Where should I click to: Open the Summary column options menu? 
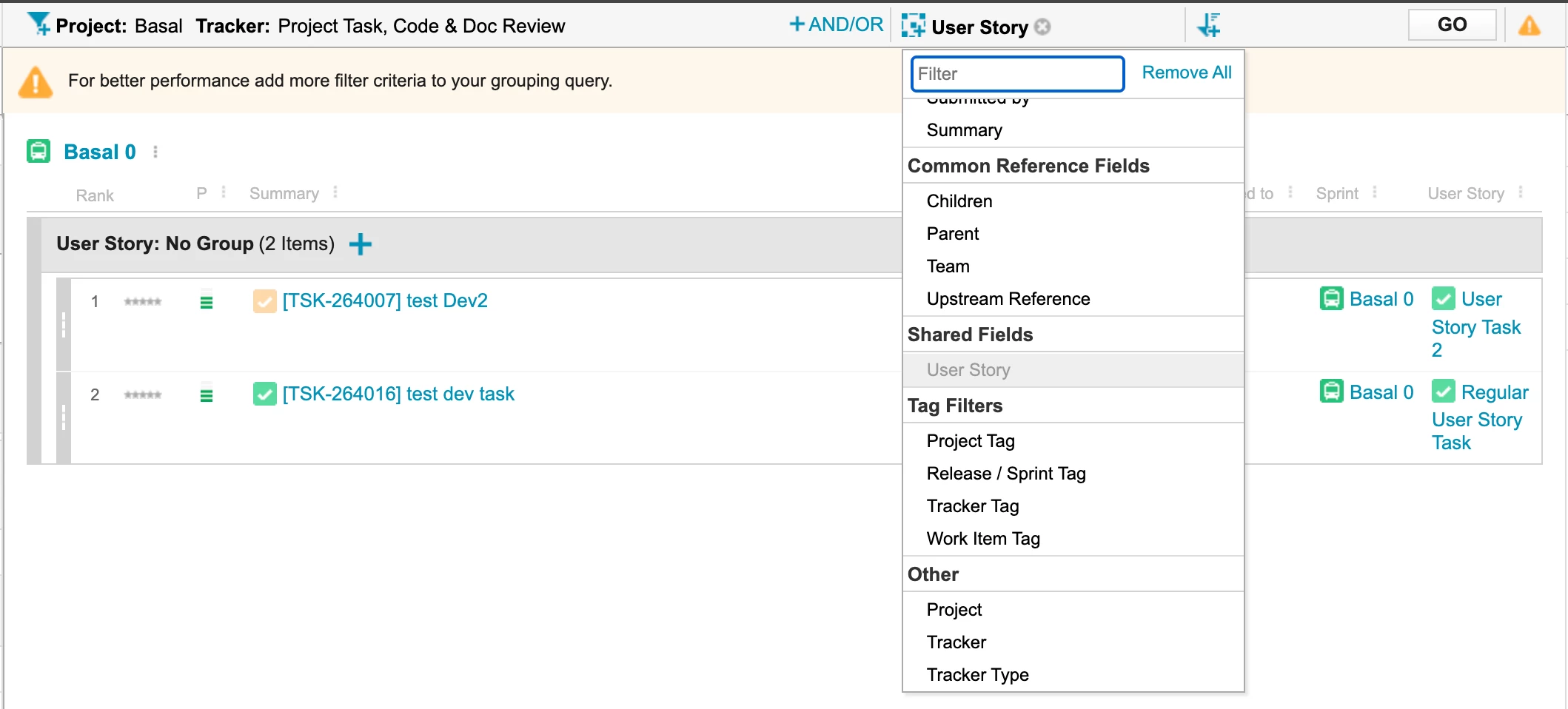(x=335, y=192)
